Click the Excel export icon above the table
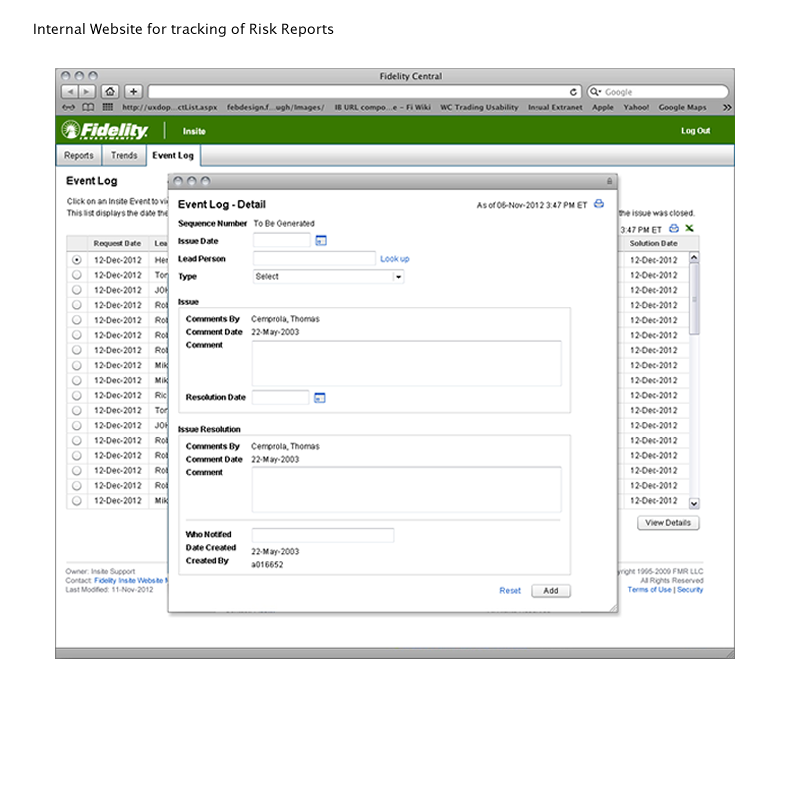Screen dimensions: 792x792 tap(689, 228)
